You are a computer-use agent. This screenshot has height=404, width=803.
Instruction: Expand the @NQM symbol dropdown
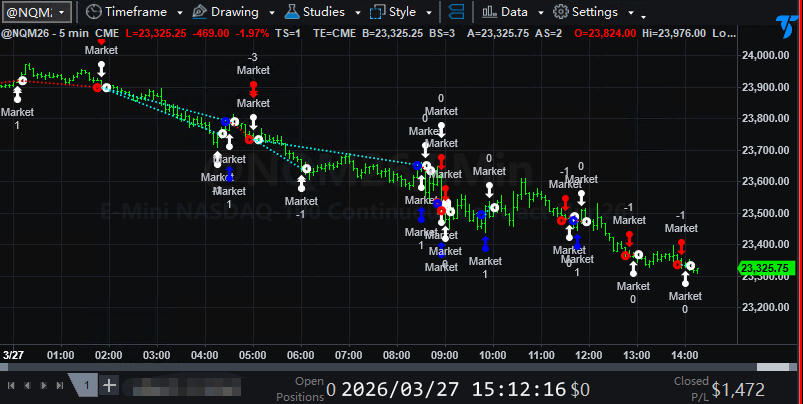(62, 12)
